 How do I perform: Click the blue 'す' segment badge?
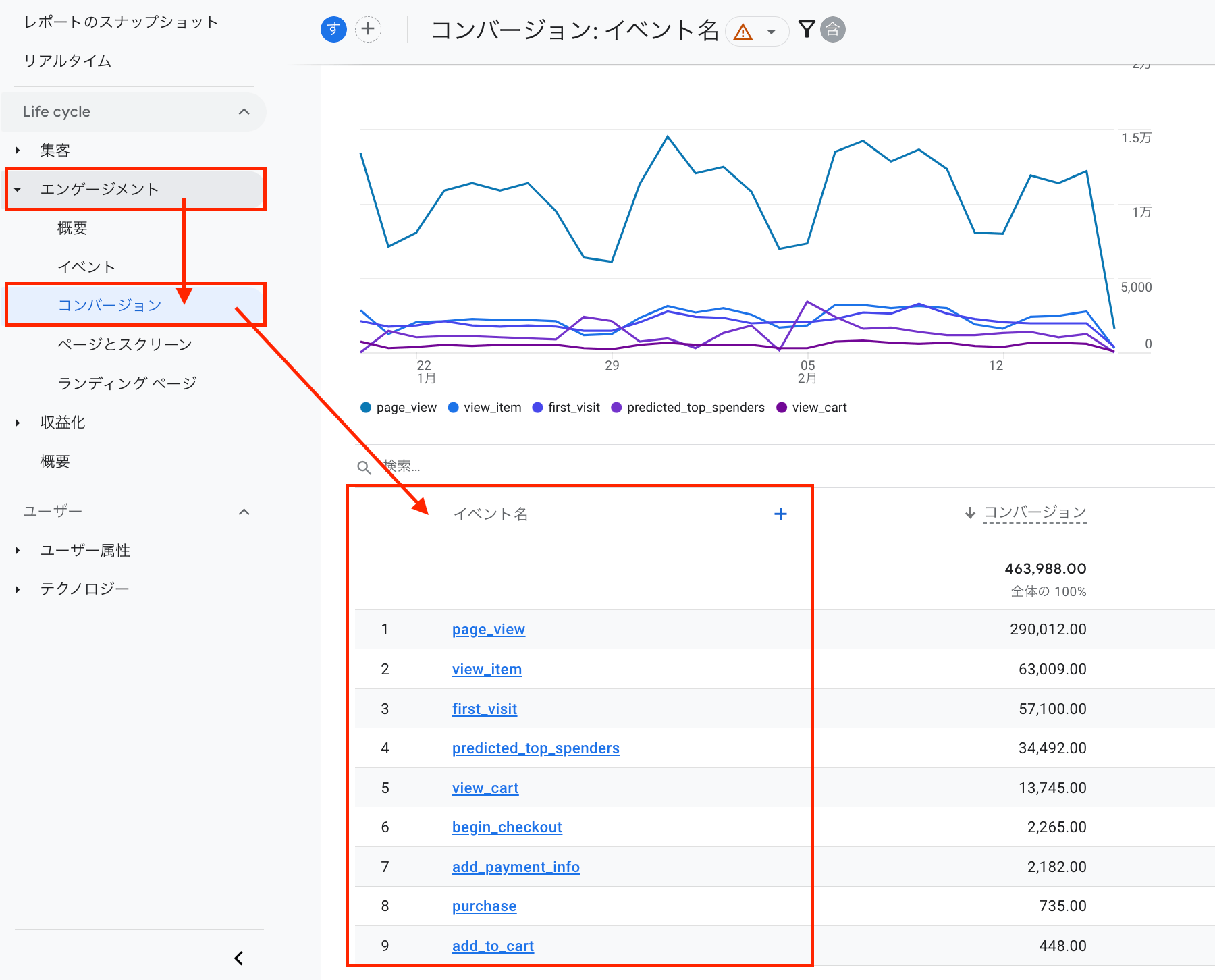pyautogui.click(x=333, y=29)
